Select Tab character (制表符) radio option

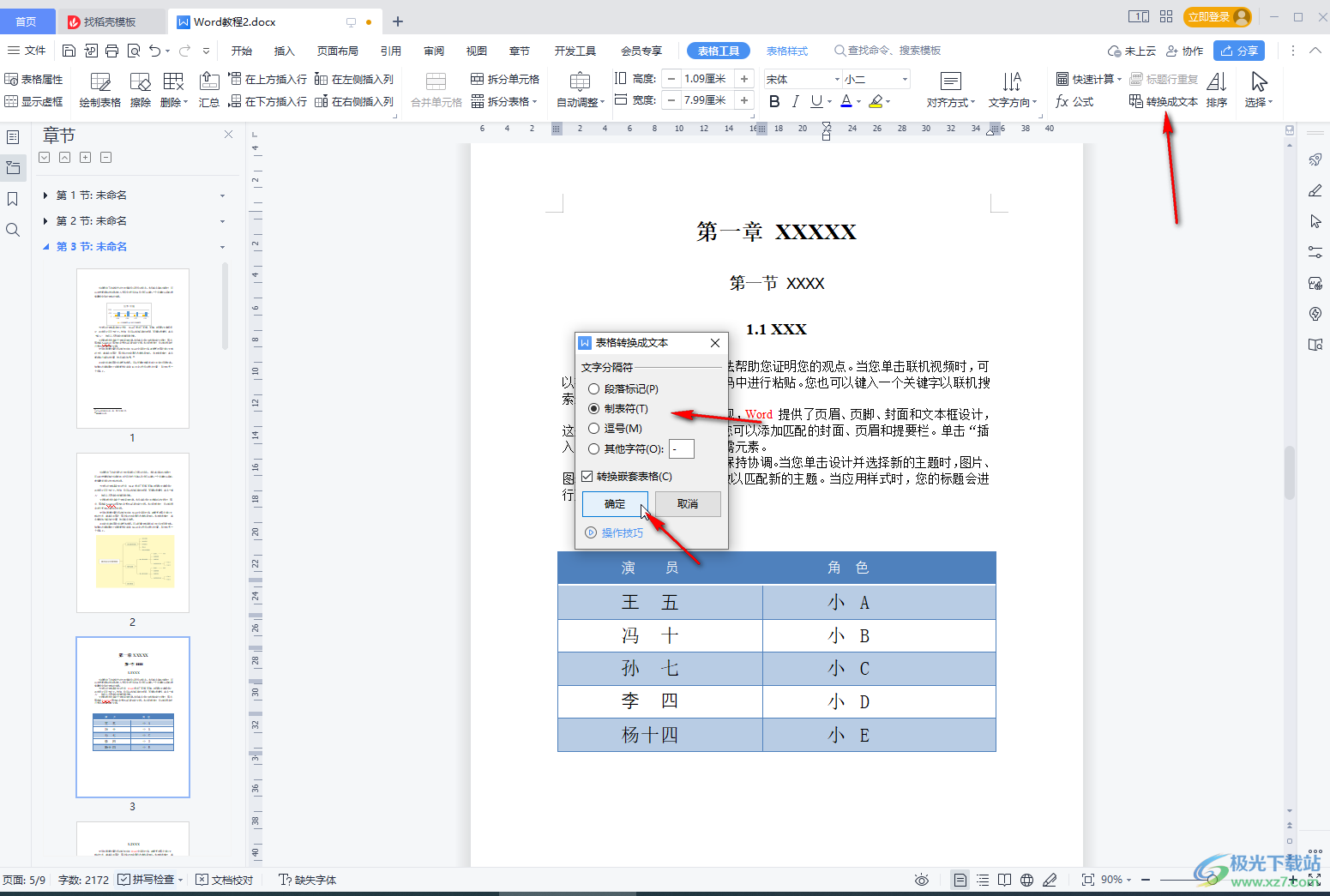(x=618, y=409)
